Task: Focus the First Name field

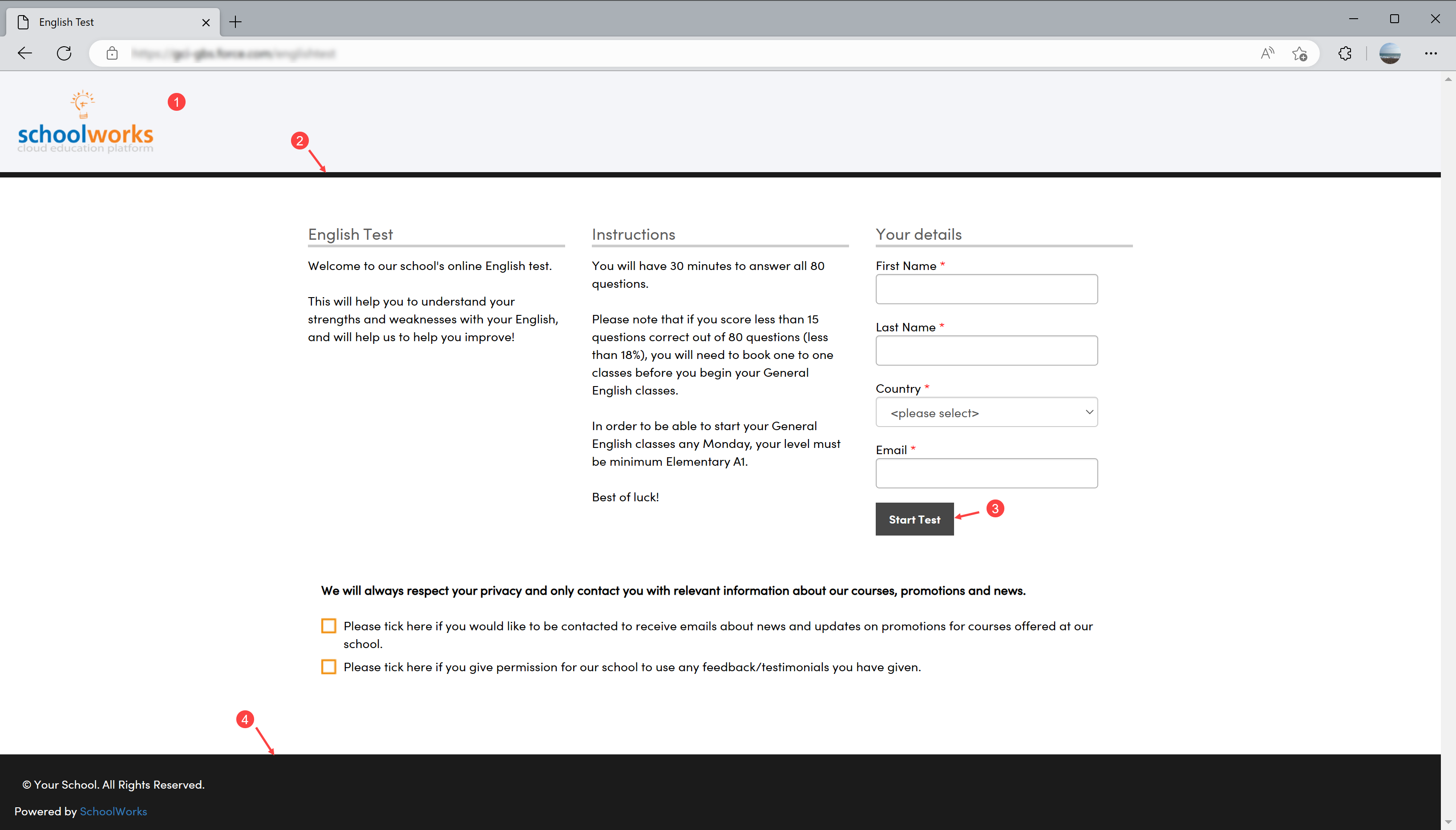Action: tap(986, 289)
